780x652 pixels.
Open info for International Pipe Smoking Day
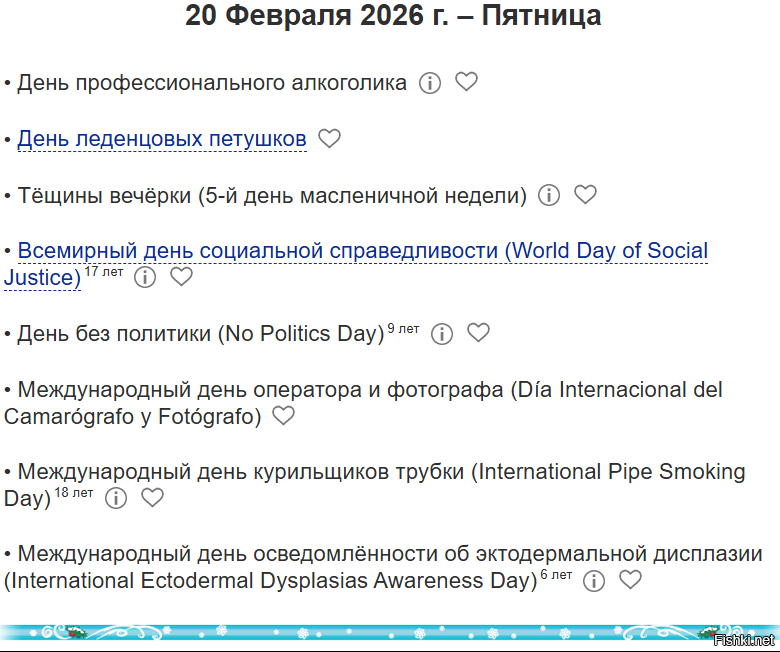(116, 498)
